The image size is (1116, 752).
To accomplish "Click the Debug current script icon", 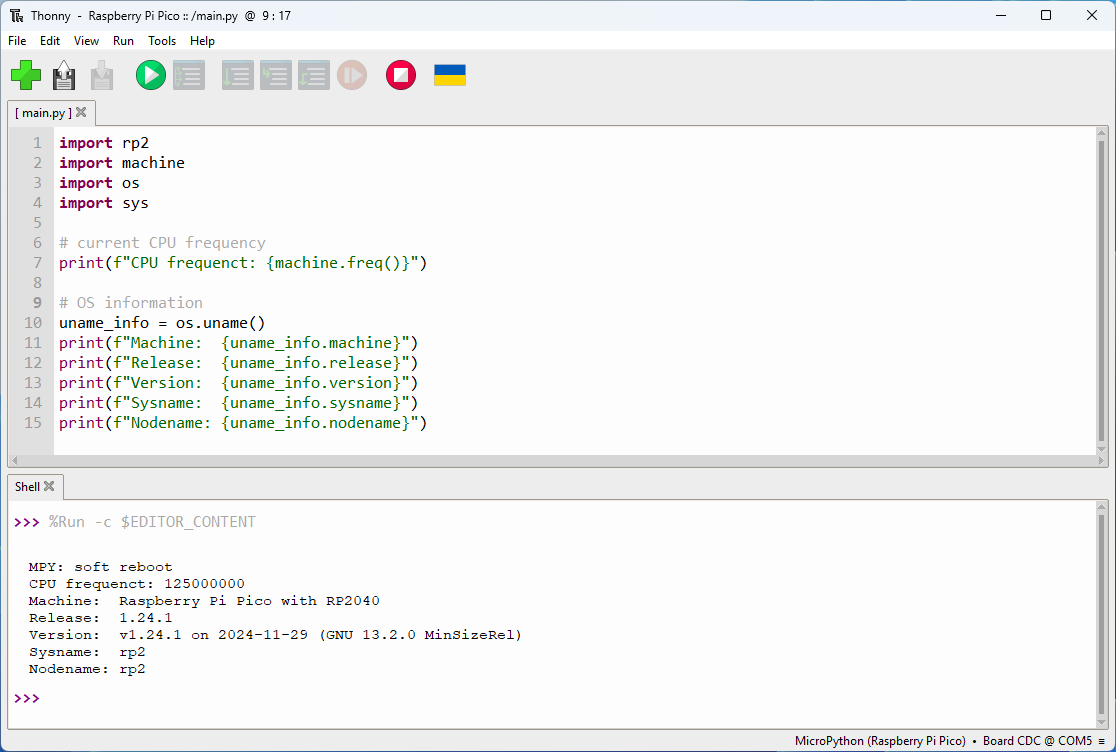I will (189, 75).
